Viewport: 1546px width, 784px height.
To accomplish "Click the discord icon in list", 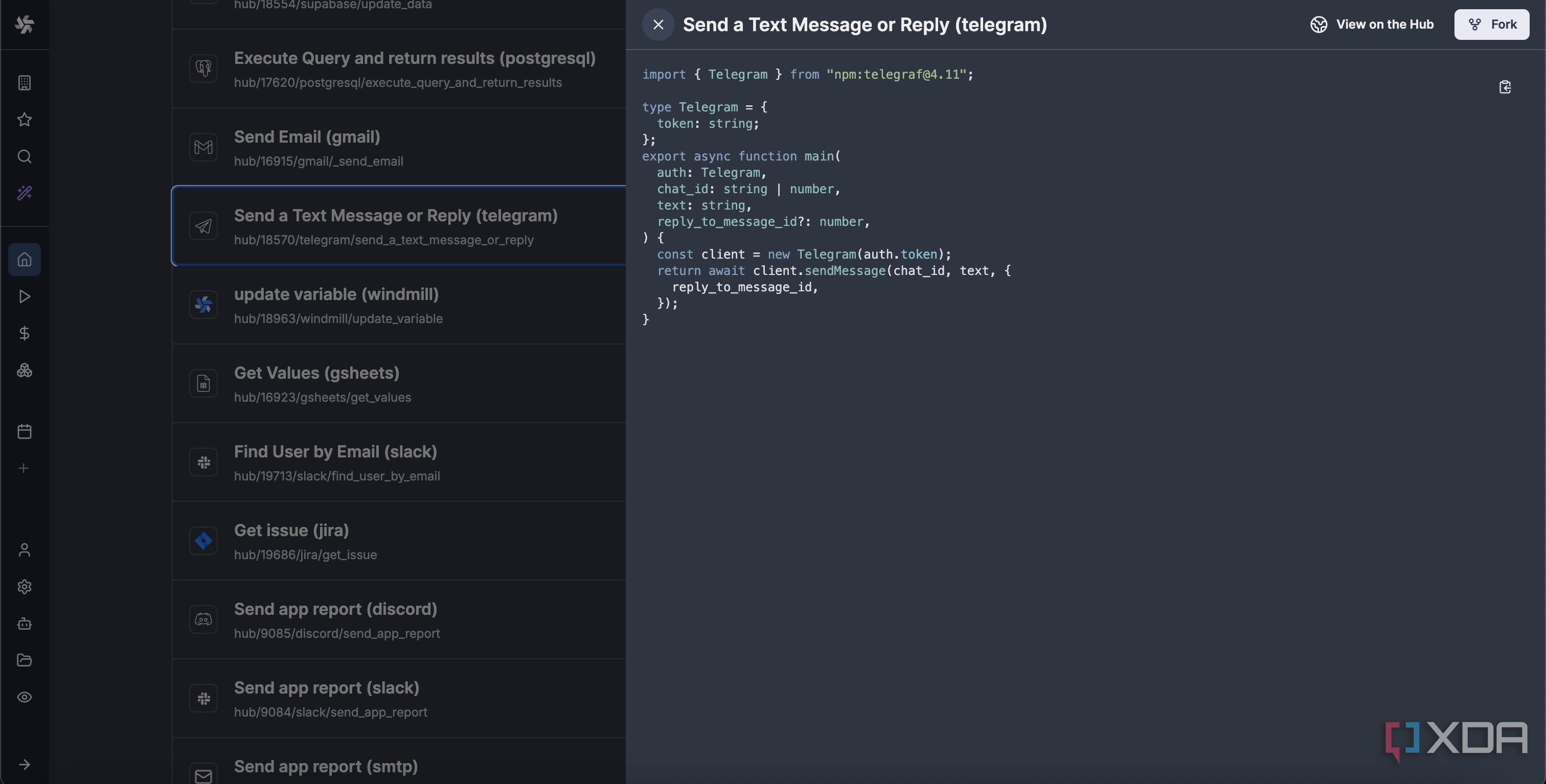I will (203, 619).
